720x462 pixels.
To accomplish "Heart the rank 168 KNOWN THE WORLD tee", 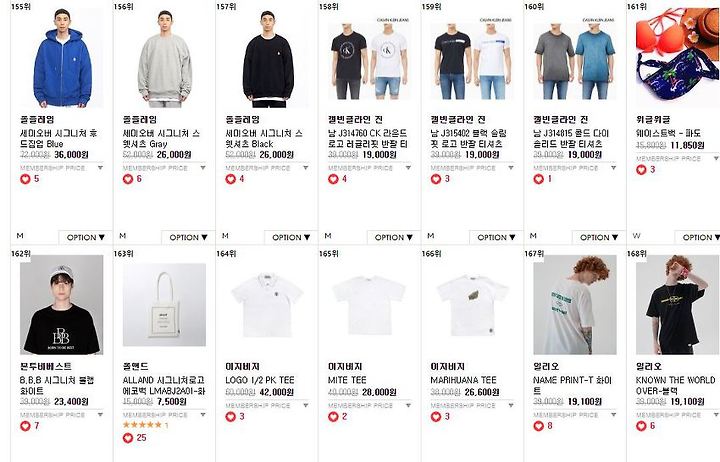I will (641, 426).
